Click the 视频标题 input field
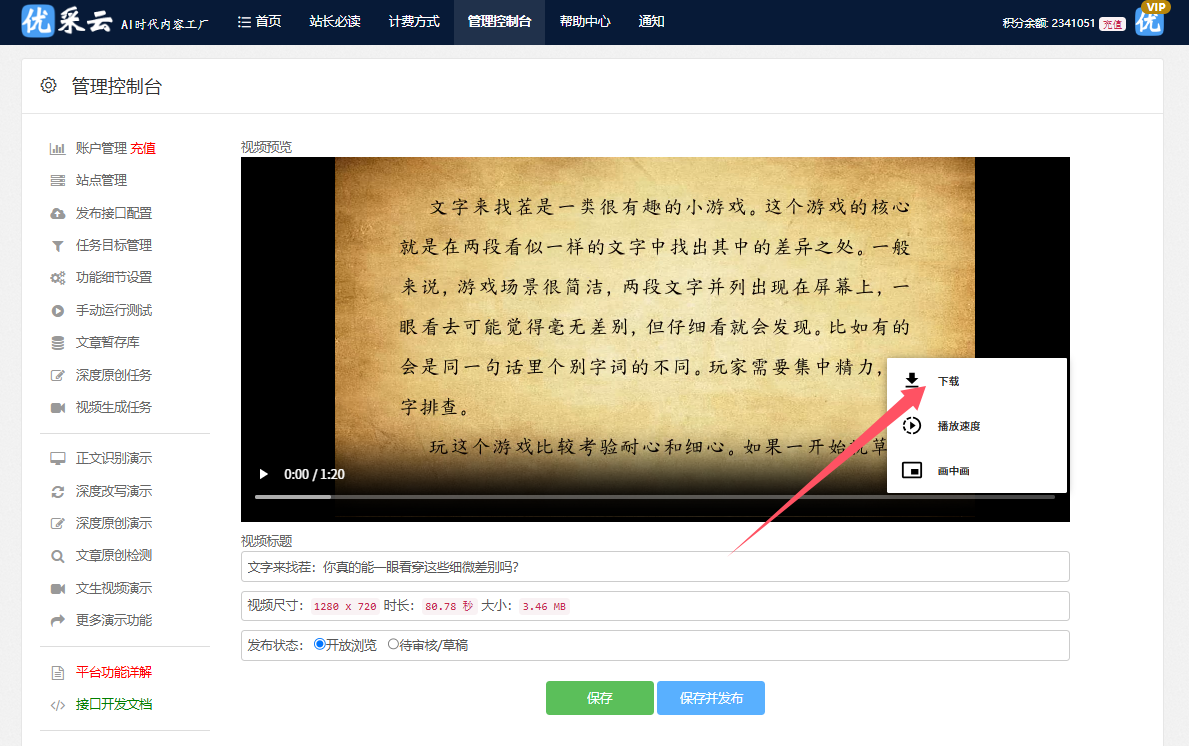The height and width of the screenshot is (746, 1189). (655, 567)
